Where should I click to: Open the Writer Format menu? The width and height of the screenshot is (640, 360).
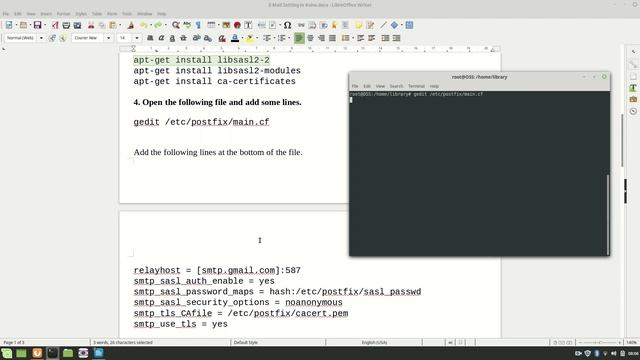pyautogui.click(x=63, y=14)
